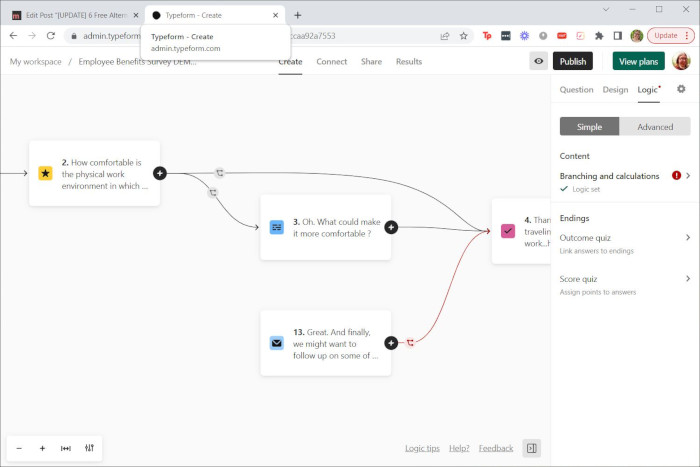Bookmark this page with the star icon

coord(464,36)
